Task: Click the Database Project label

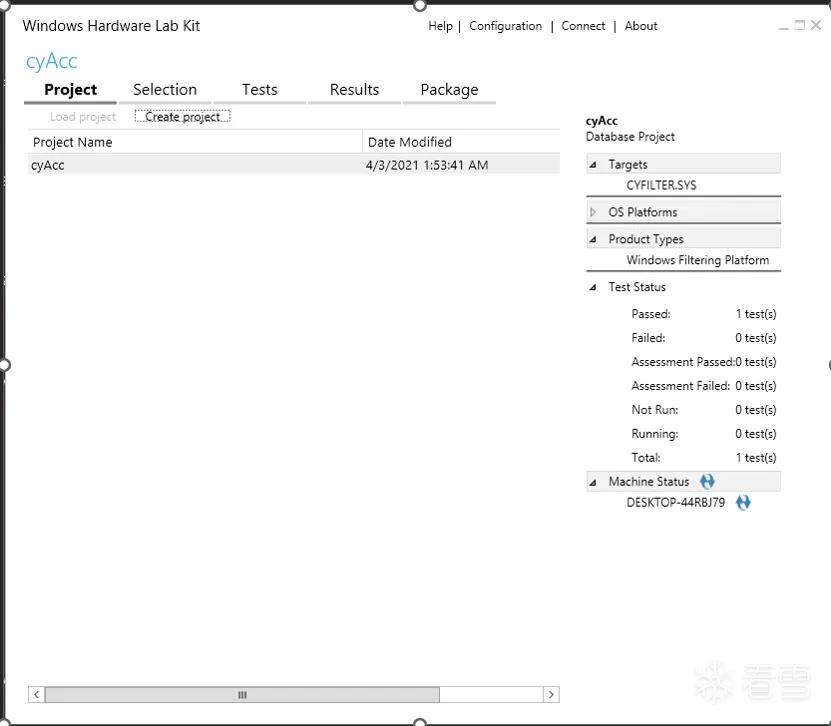Action: pos(630,137)
